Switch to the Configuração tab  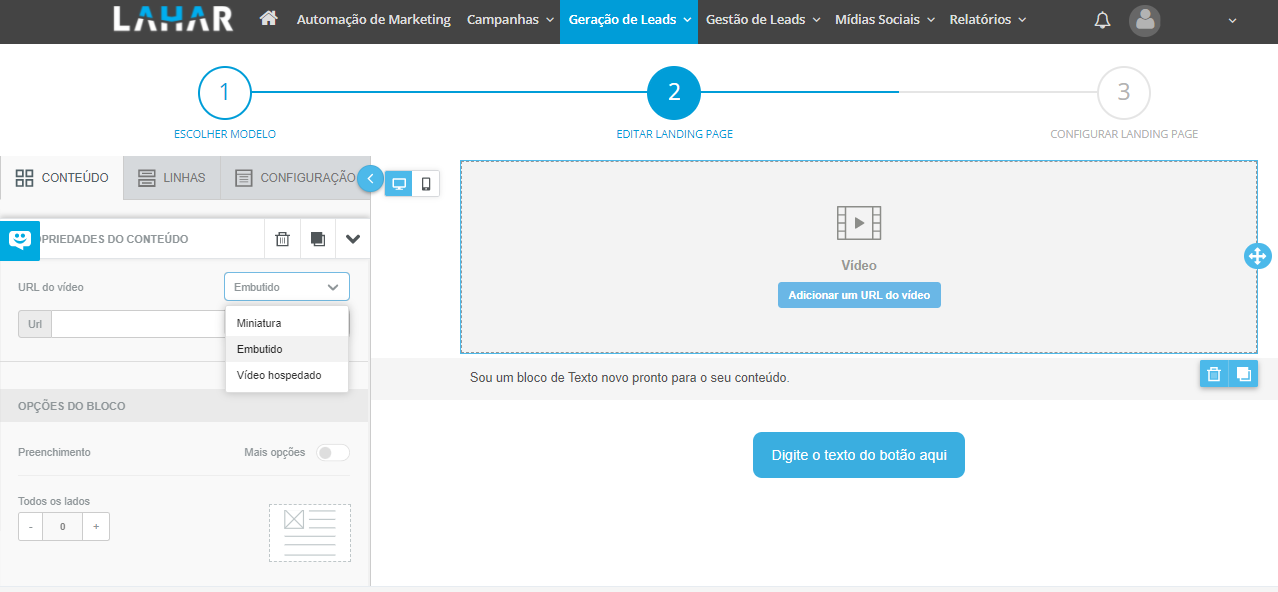click(x=295, y=178)
